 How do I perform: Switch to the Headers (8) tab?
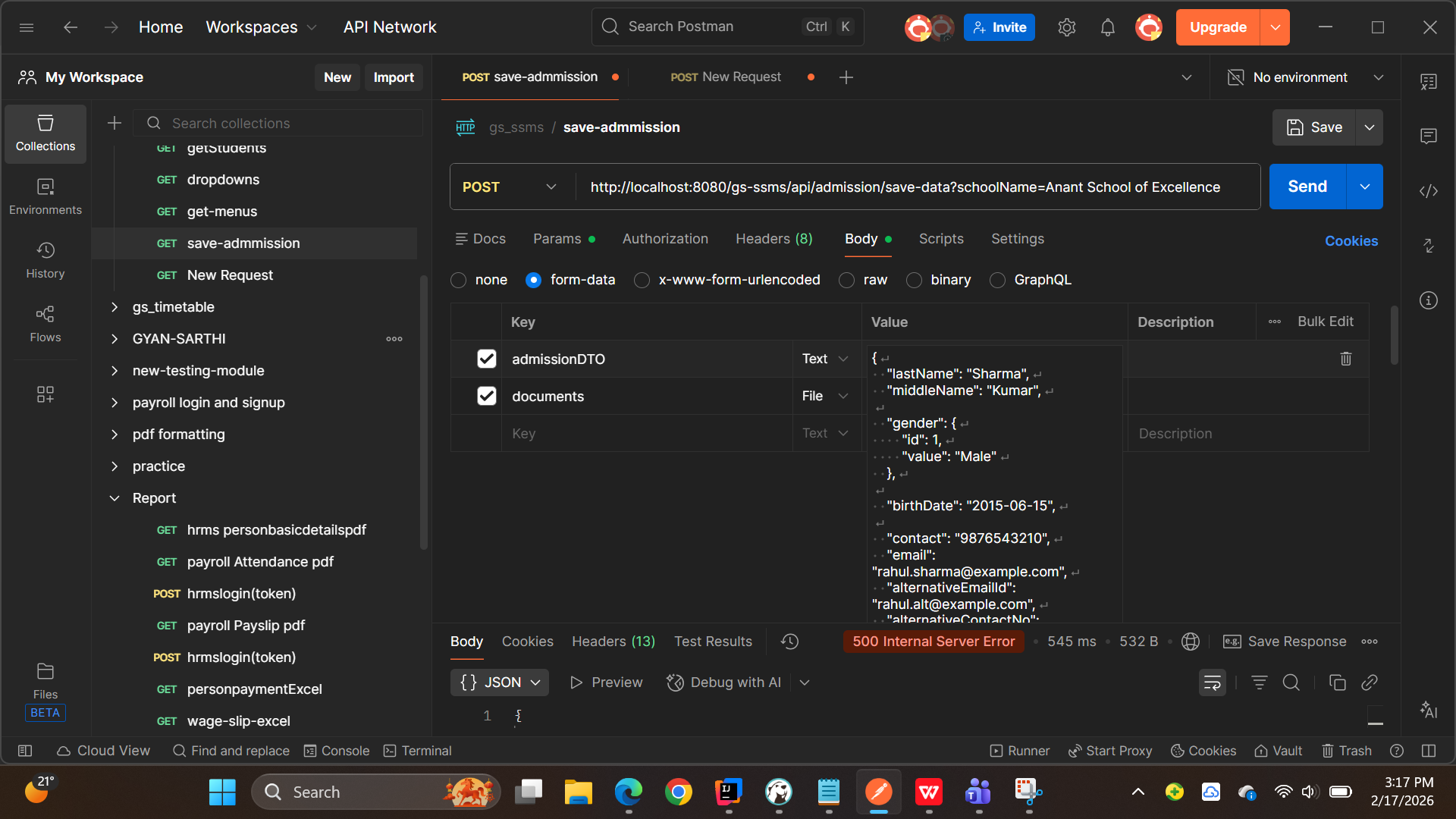click(773, 239)
